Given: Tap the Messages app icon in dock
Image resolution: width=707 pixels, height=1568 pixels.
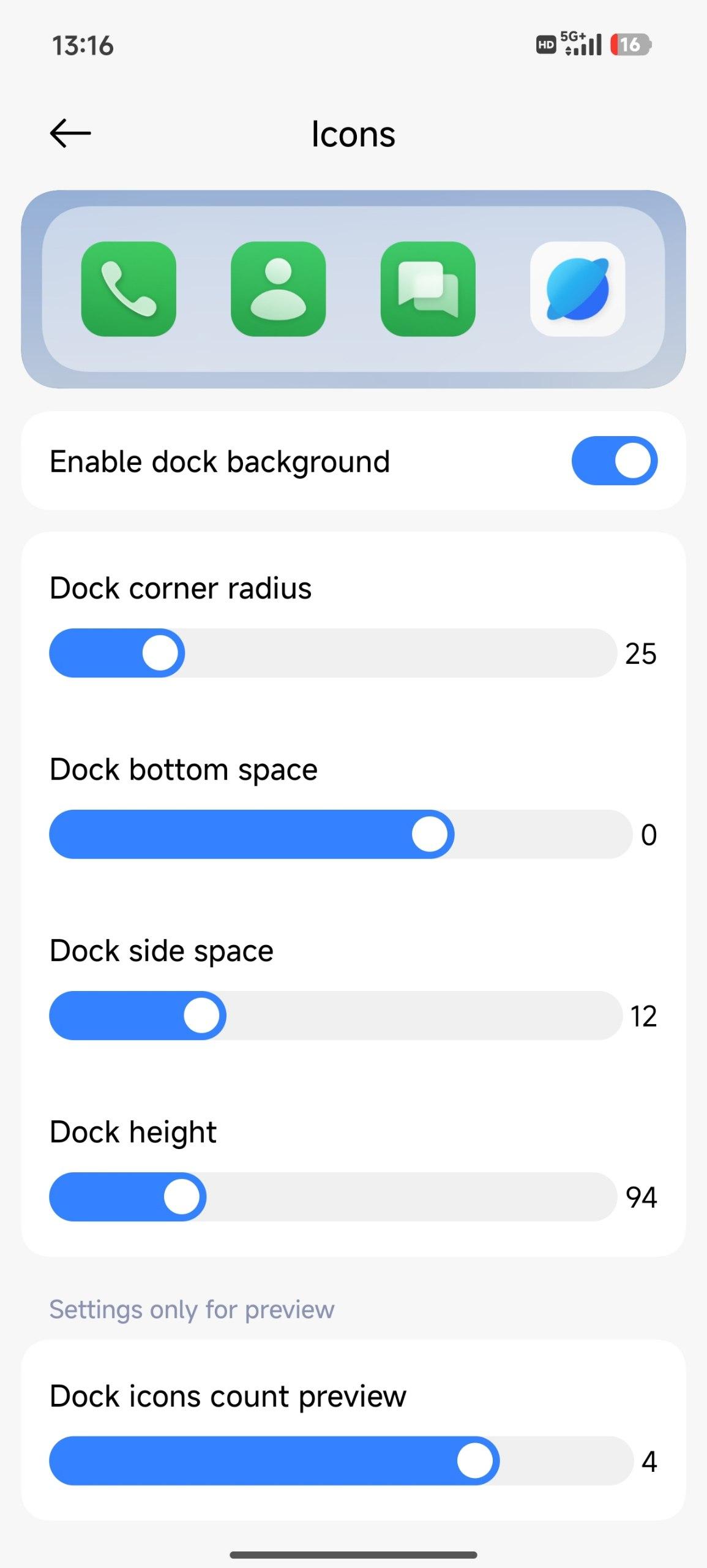Looking at the screenshot, I should [428, 289].
